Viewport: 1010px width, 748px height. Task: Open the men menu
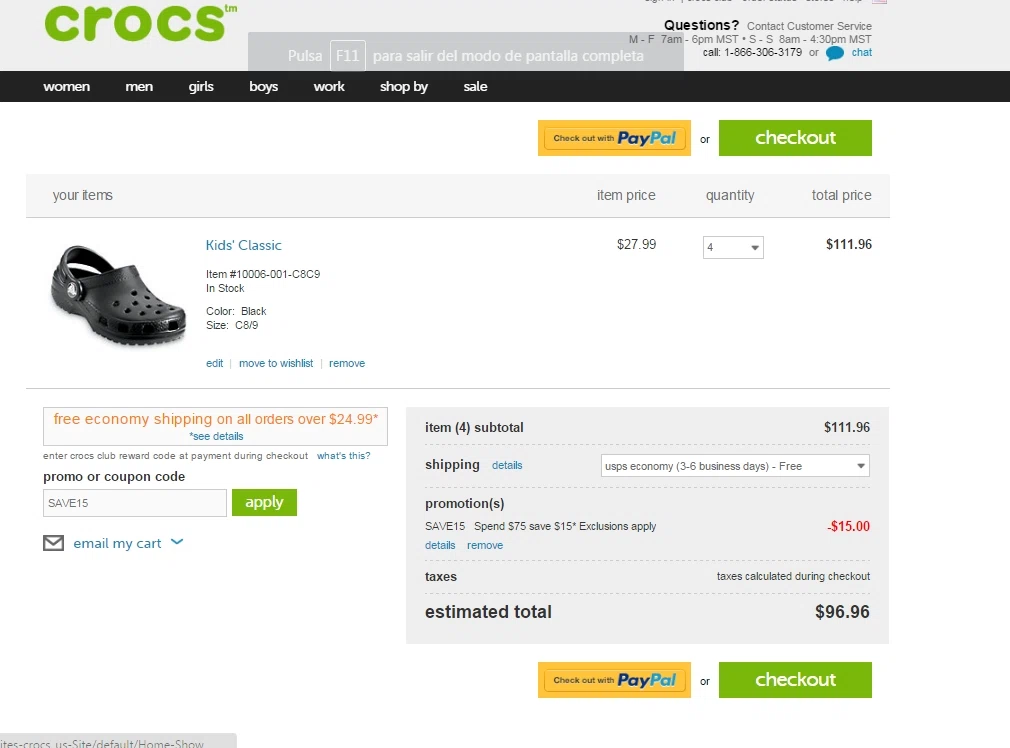(x=139, y=86)
